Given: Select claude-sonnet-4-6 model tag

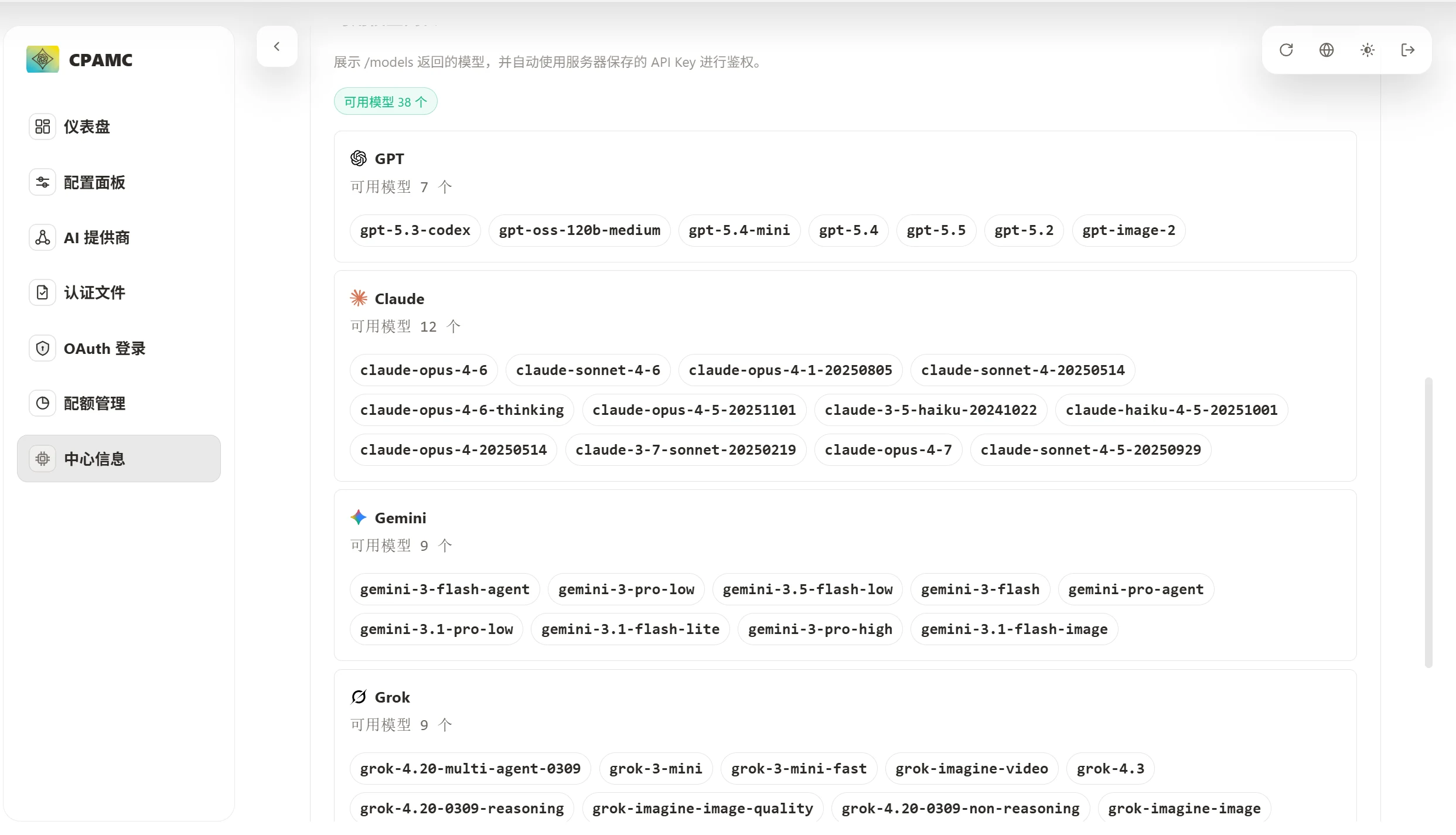Looking at the screenshot, I should pos(588,370).
